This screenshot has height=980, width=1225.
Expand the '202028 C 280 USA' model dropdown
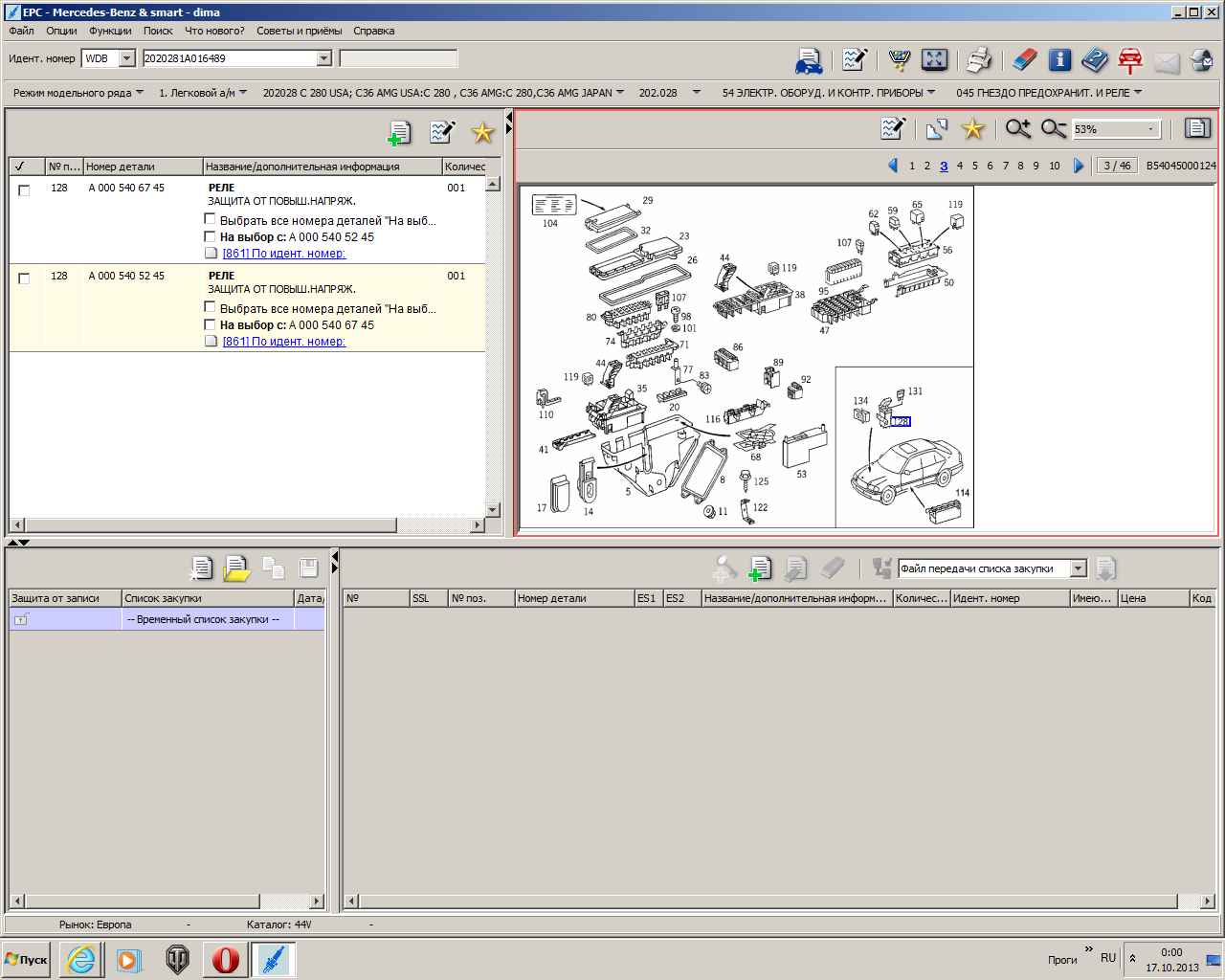[443, 93]
